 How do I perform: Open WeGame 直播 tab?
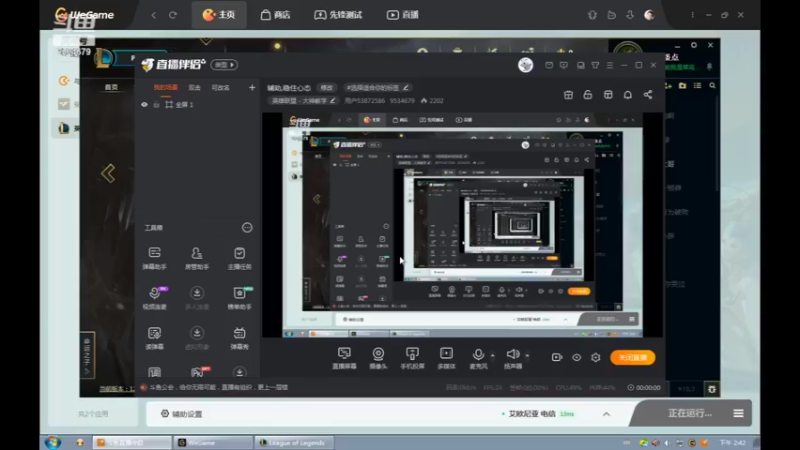coord(403,15)
